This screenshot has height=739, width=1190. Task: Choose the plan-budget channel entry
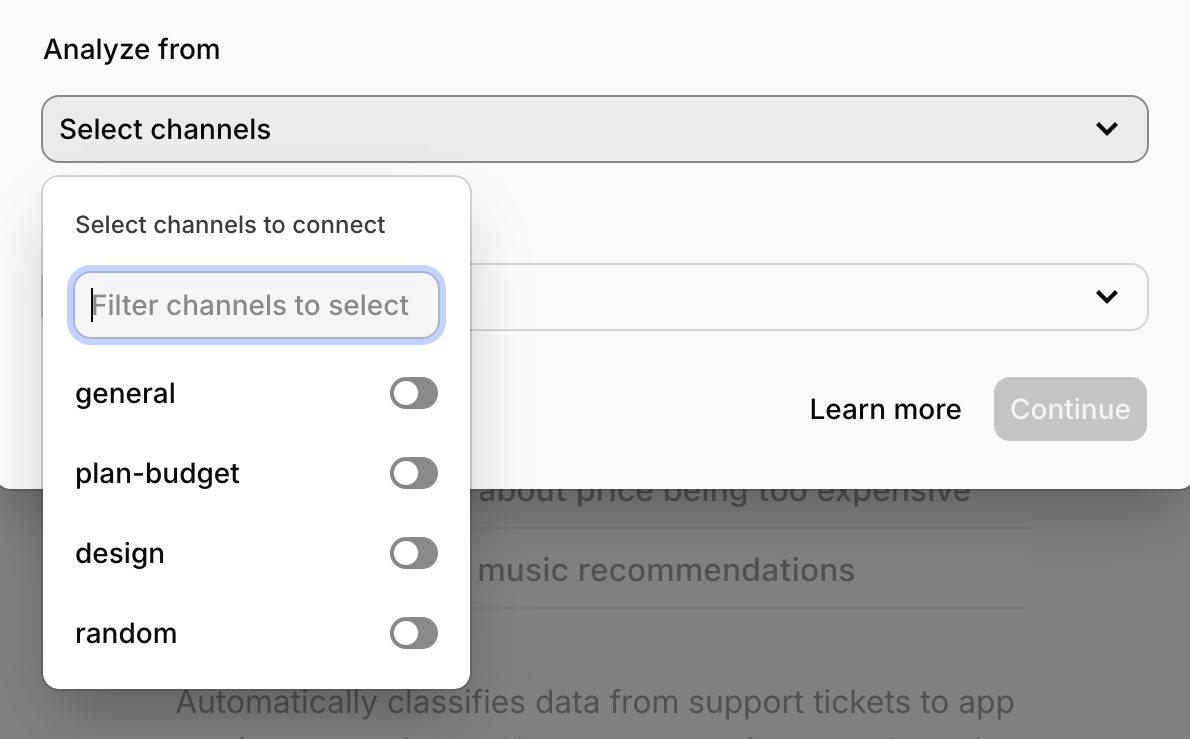click(x=157, y=473)
